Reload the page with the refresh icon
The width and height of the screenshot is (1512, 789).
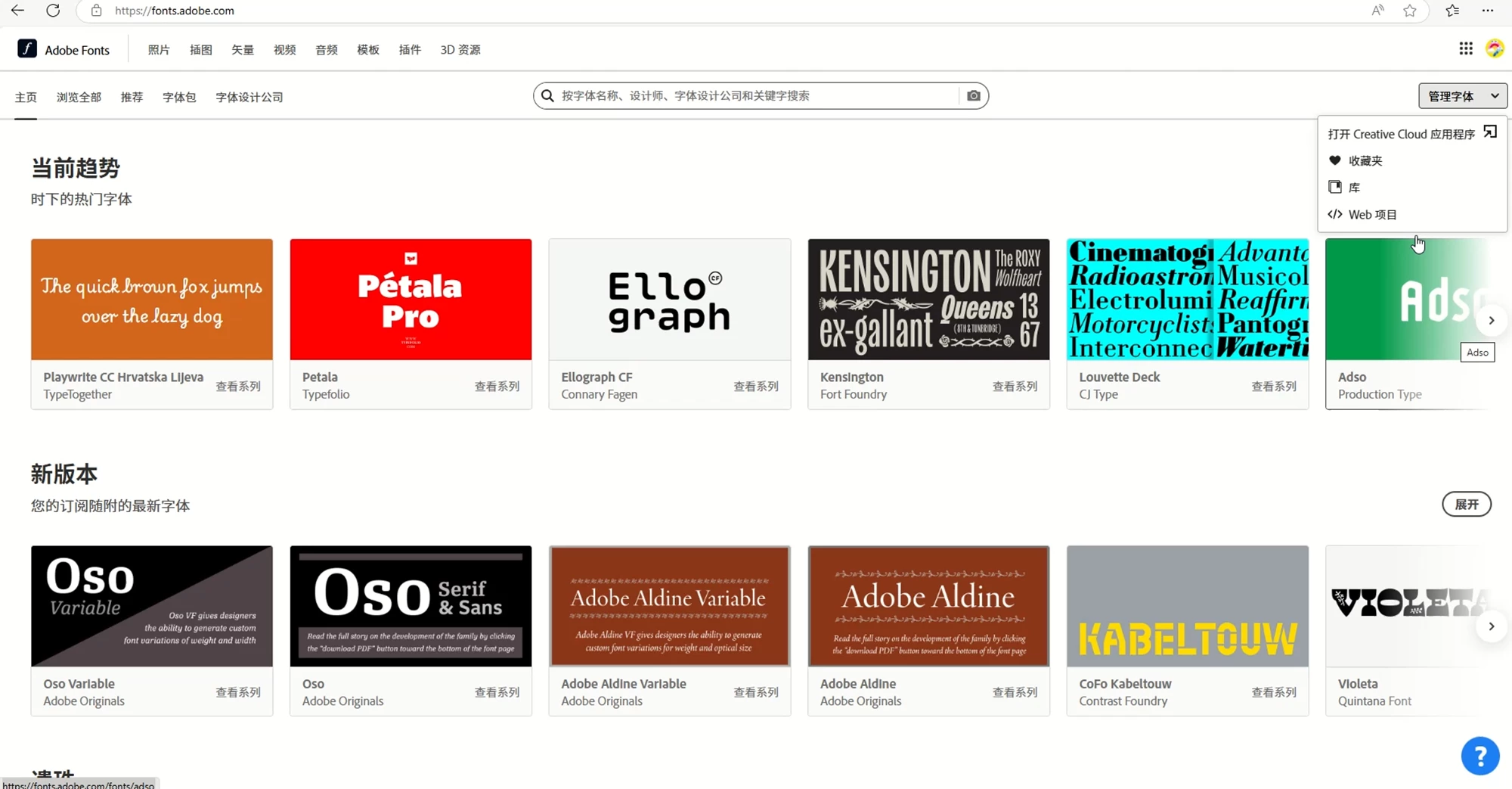(53, 11)
